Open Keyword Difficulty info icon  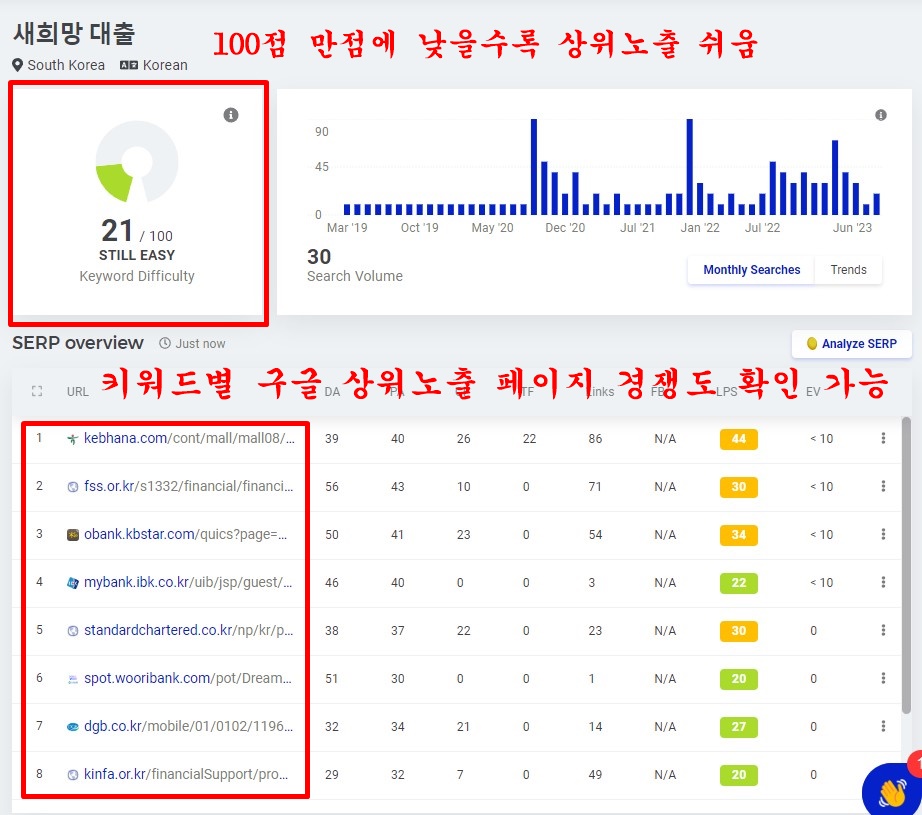coord(231,115)
